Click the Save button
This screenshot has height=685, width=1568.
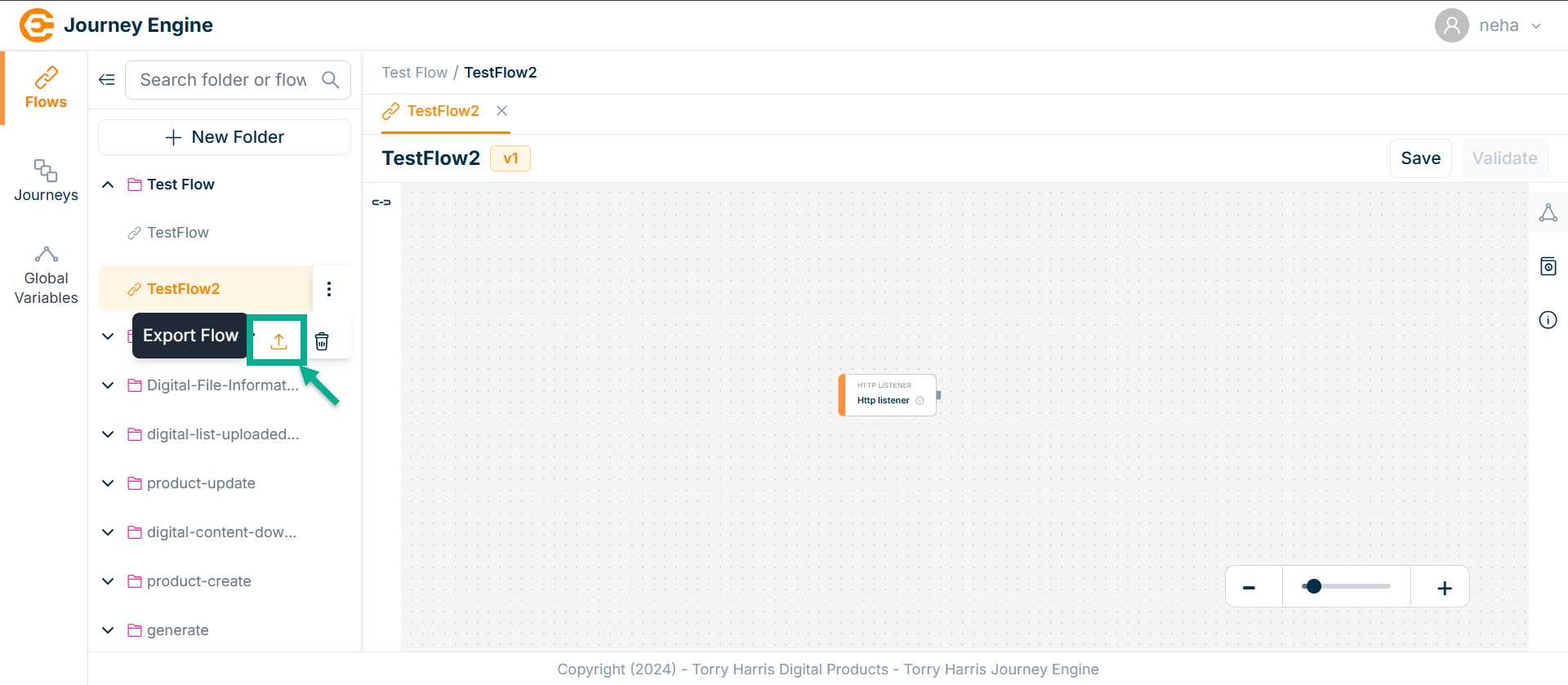click(1420, 158)
